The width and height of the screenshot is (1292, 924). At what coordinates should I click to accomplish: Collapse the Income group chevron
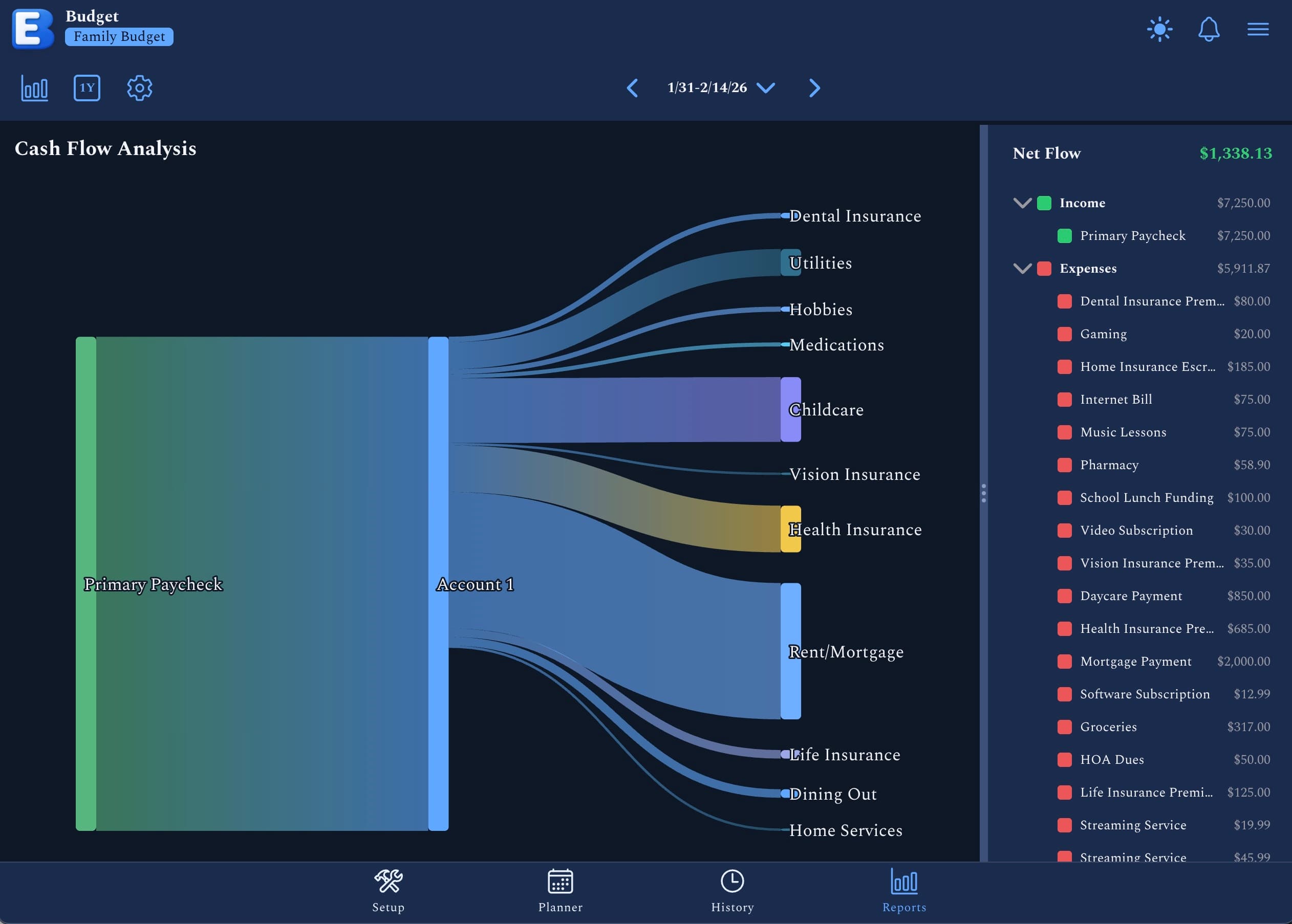coord(1022,203)
